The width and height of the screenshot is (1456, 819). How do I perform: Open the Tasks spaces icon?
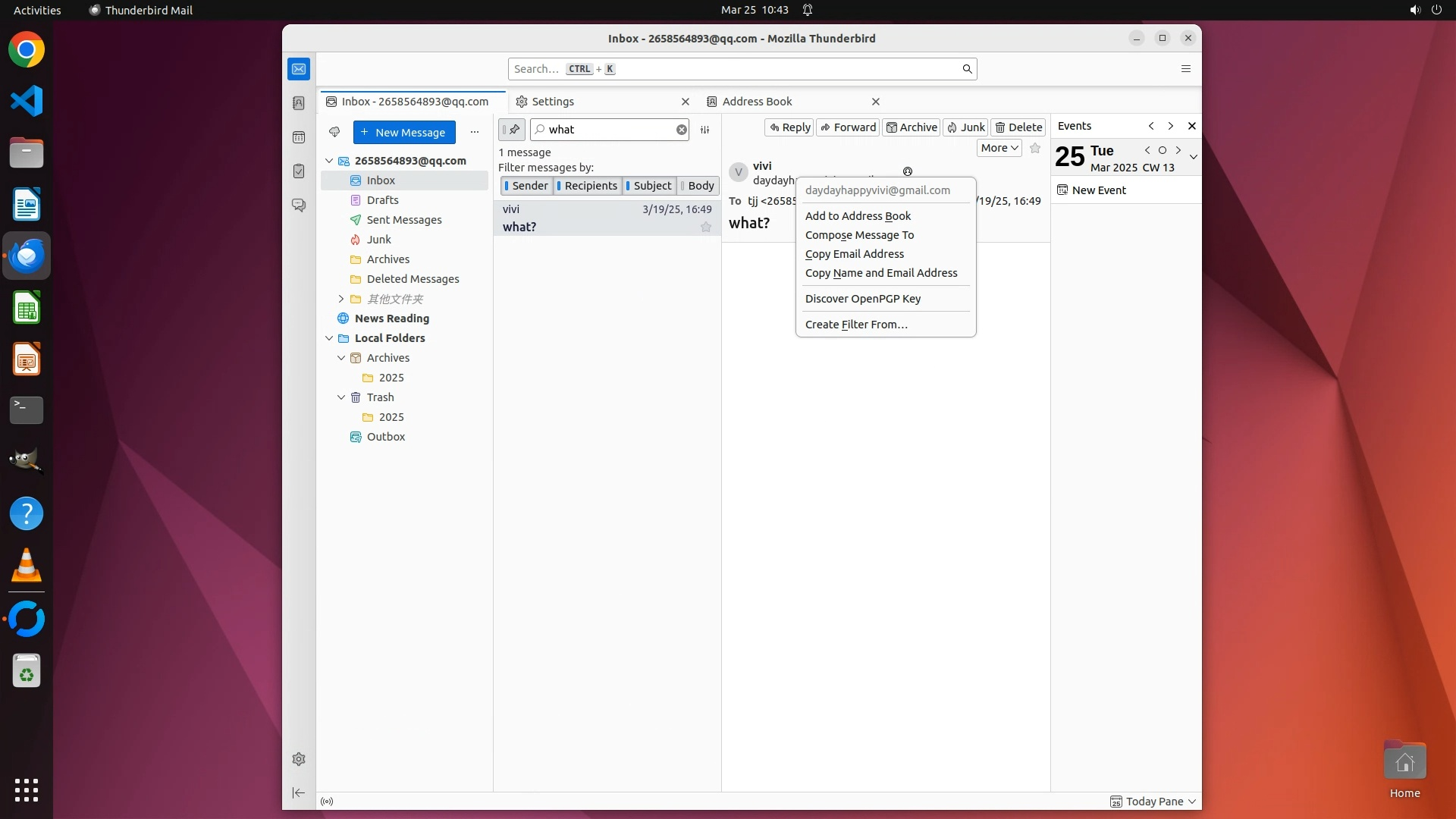(299, 171)
